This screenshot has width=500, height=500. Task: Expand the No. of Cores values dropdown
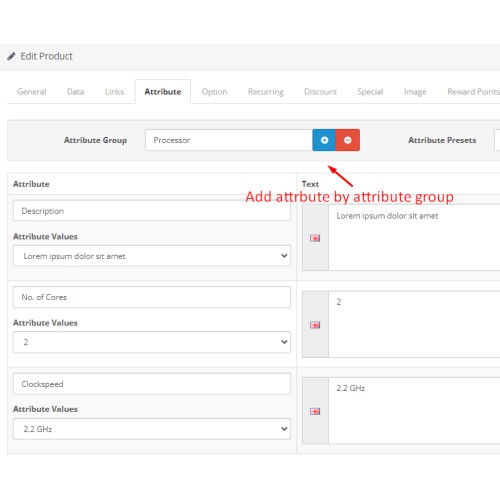[152, 342]
